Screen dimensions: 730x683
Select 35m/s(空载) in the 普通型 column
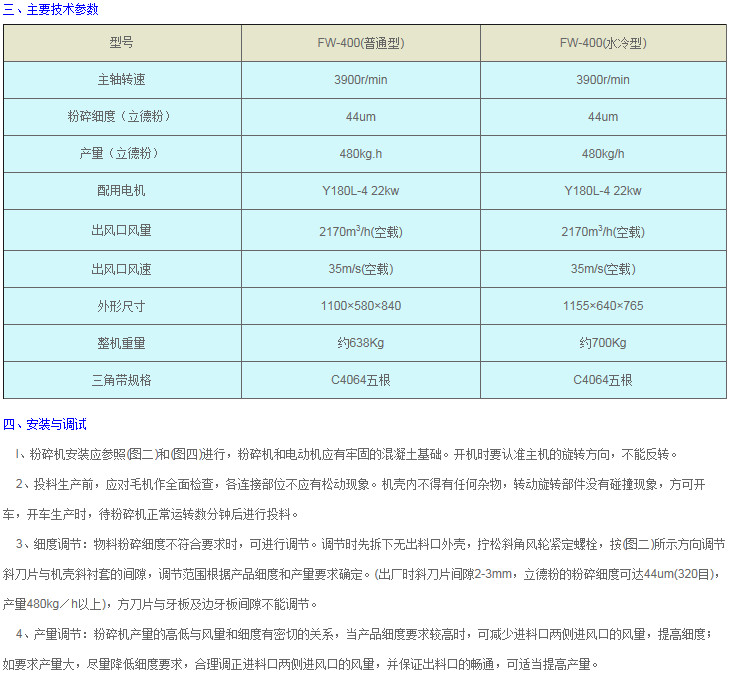tap(361, 269)
